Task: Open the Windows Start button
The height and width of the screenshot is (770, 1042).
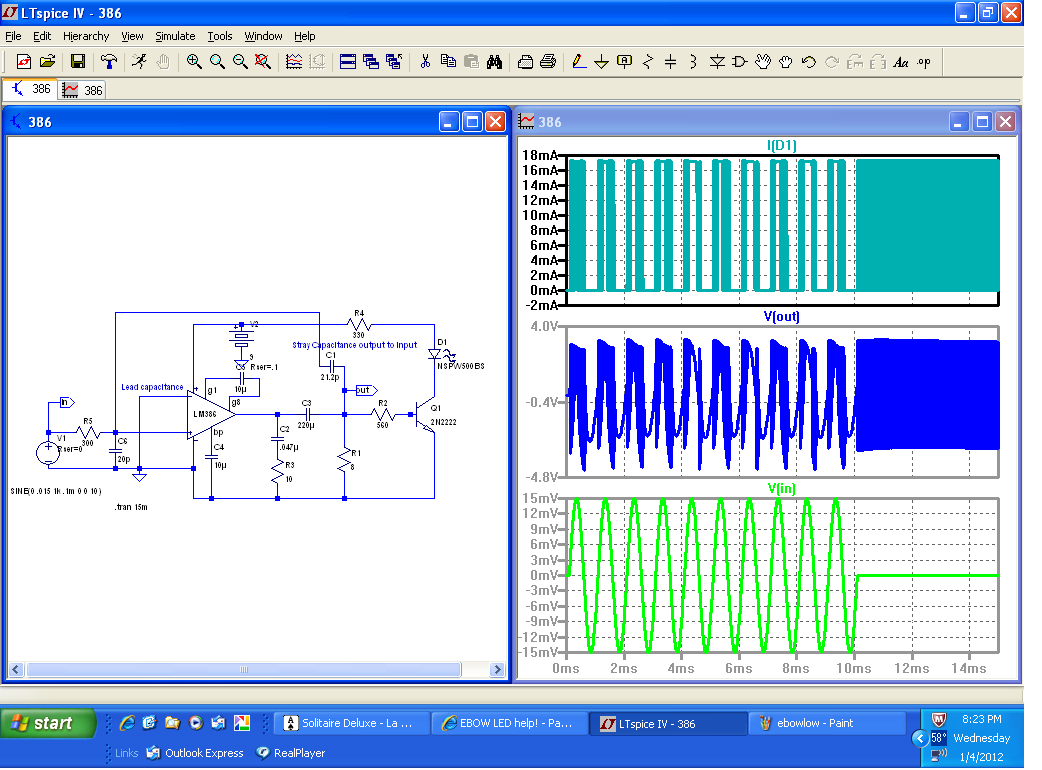Action: coord(48,723)
